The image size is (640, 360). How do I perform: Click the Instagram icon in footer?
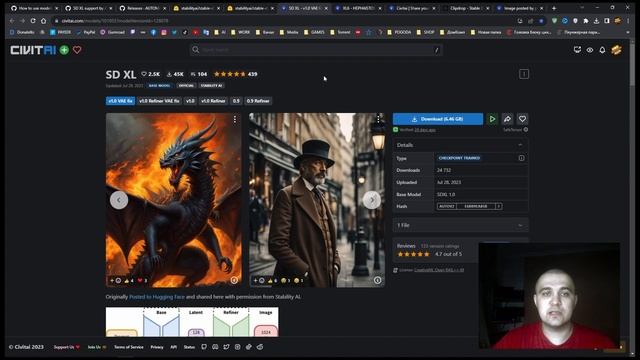pyautogui.click(x=238, y=347)
